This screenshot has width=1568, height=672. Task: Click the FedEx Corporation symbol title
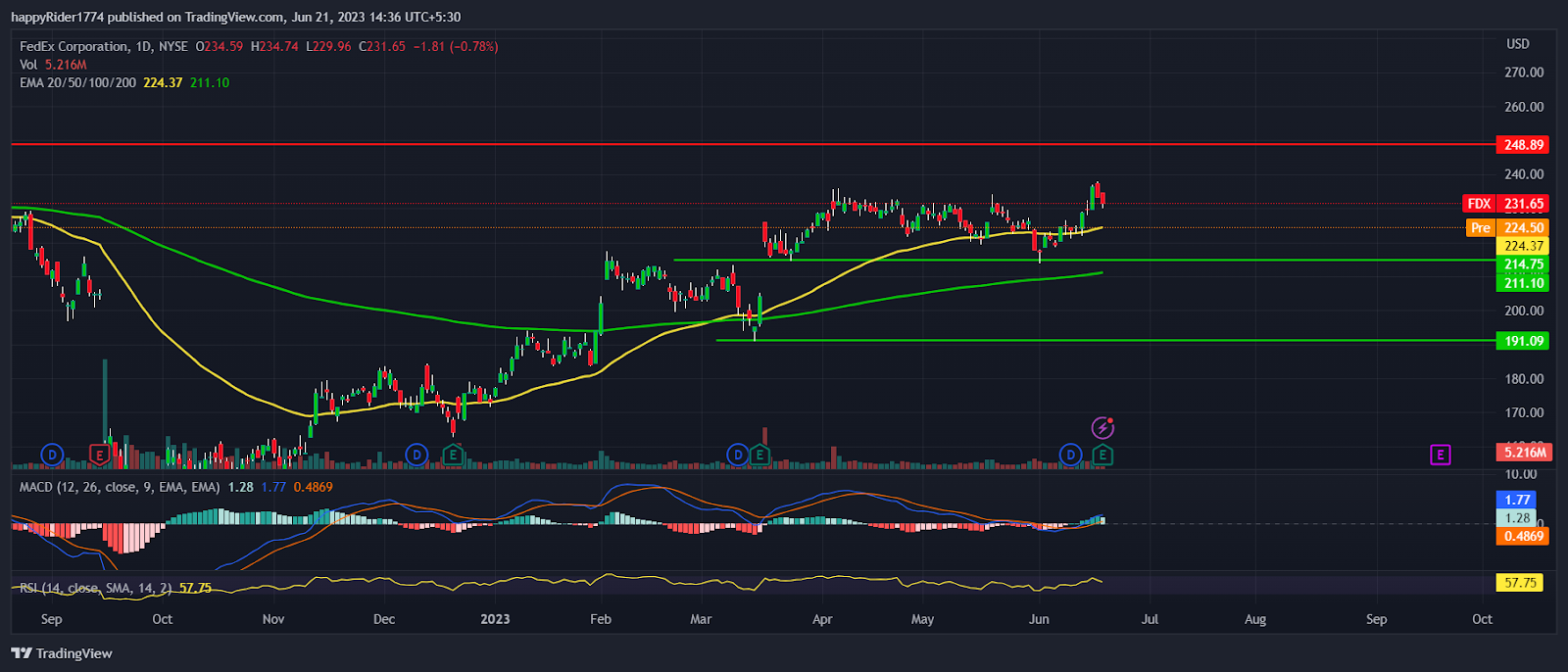pos(103,46)
